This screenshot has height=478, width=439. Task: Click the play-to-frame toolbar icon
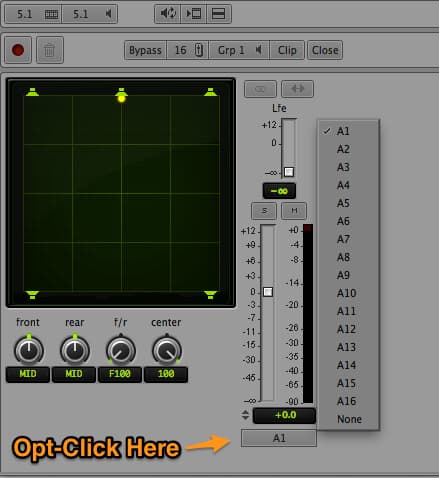pyautogui.click(x=194, y=14)
